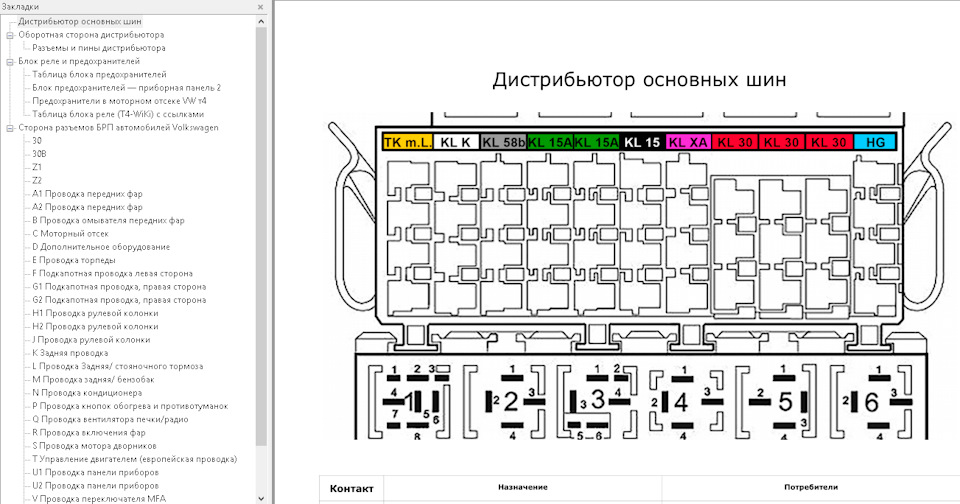The width and height of the screenshot is (960, 504).
Task: Select the 30 bookmark entry
Action: pos(37,141)
